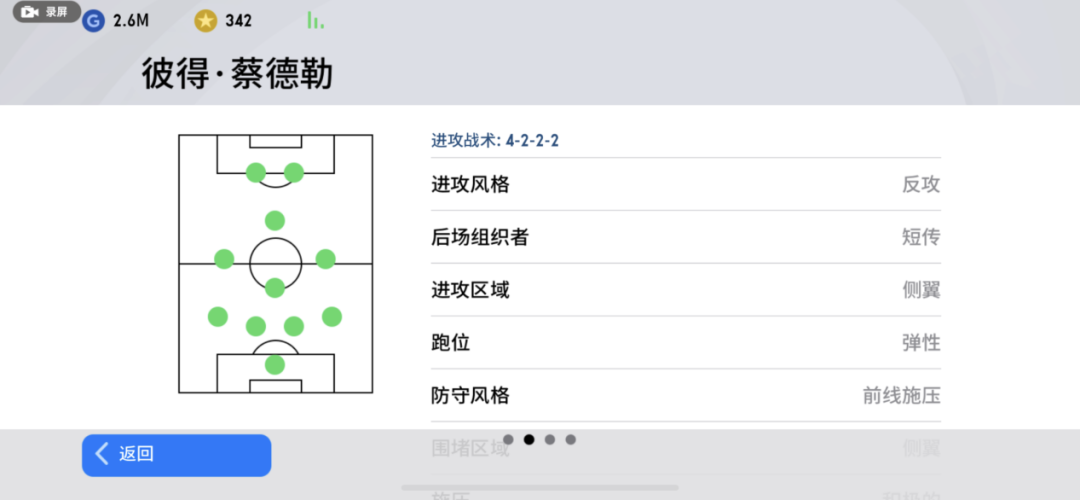
Task: Select the first page indicator dot
Action: pyautogui.click(x=508, y=439)
